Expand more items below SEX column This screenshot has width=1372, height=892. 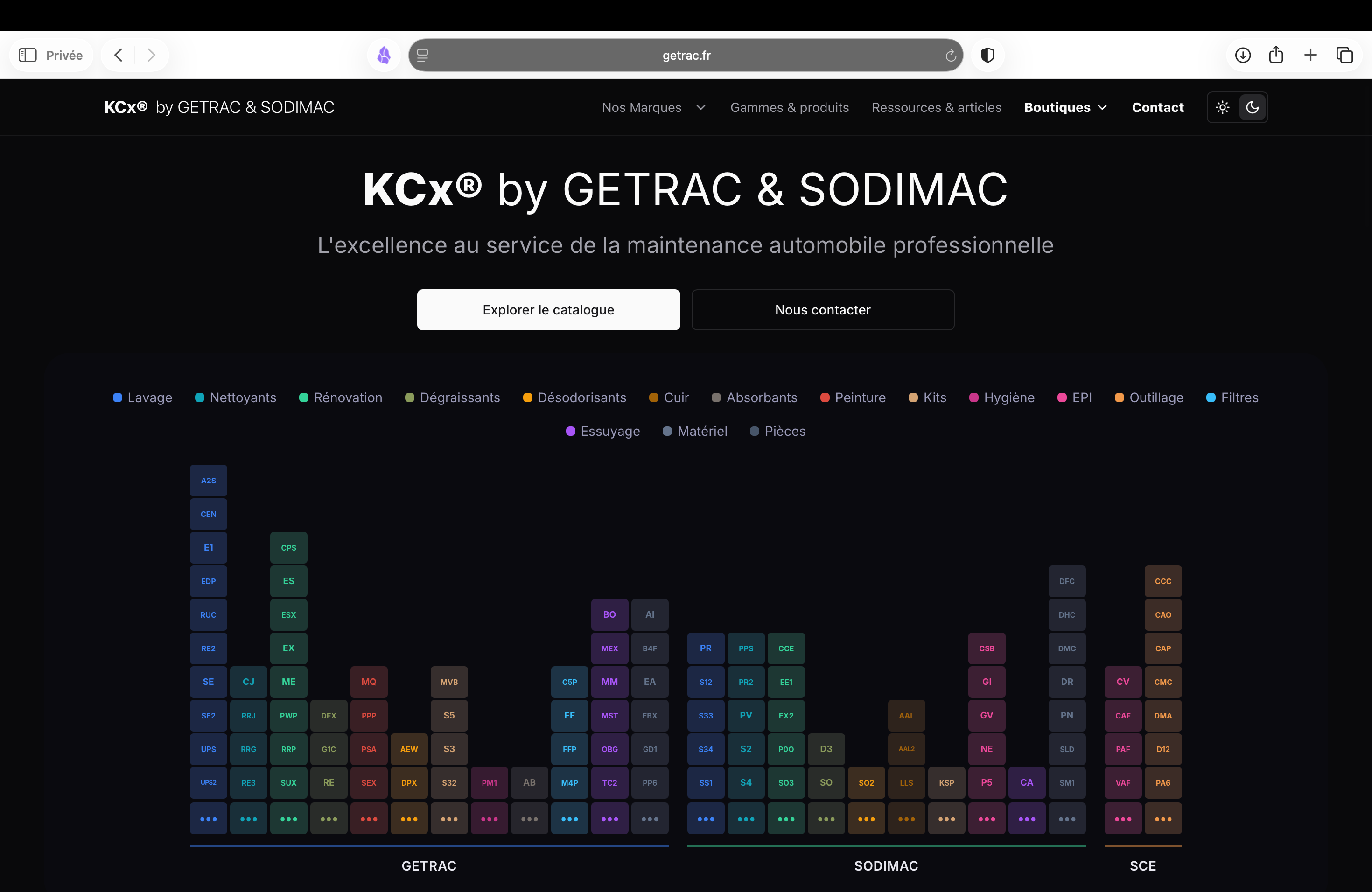[x=369, y=819]
